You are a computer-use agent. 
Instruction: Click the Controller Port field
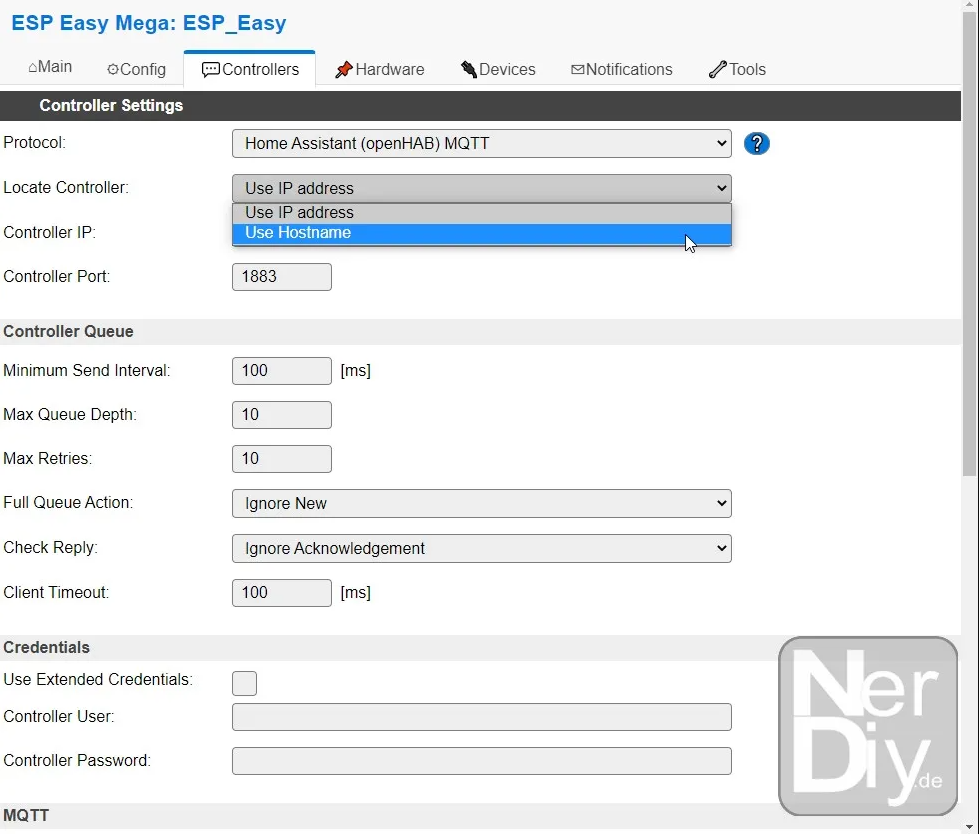tap(281, 277)
